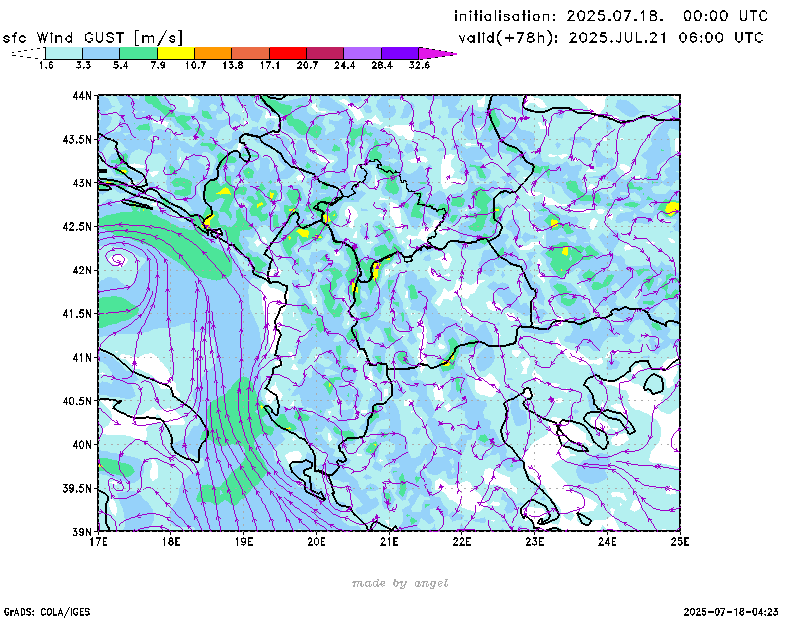Image resolution: width=800 pixels, height=618 pixels.
Task: Select the green 5.4–7.9 legend color
Action: tap(138, 52)
